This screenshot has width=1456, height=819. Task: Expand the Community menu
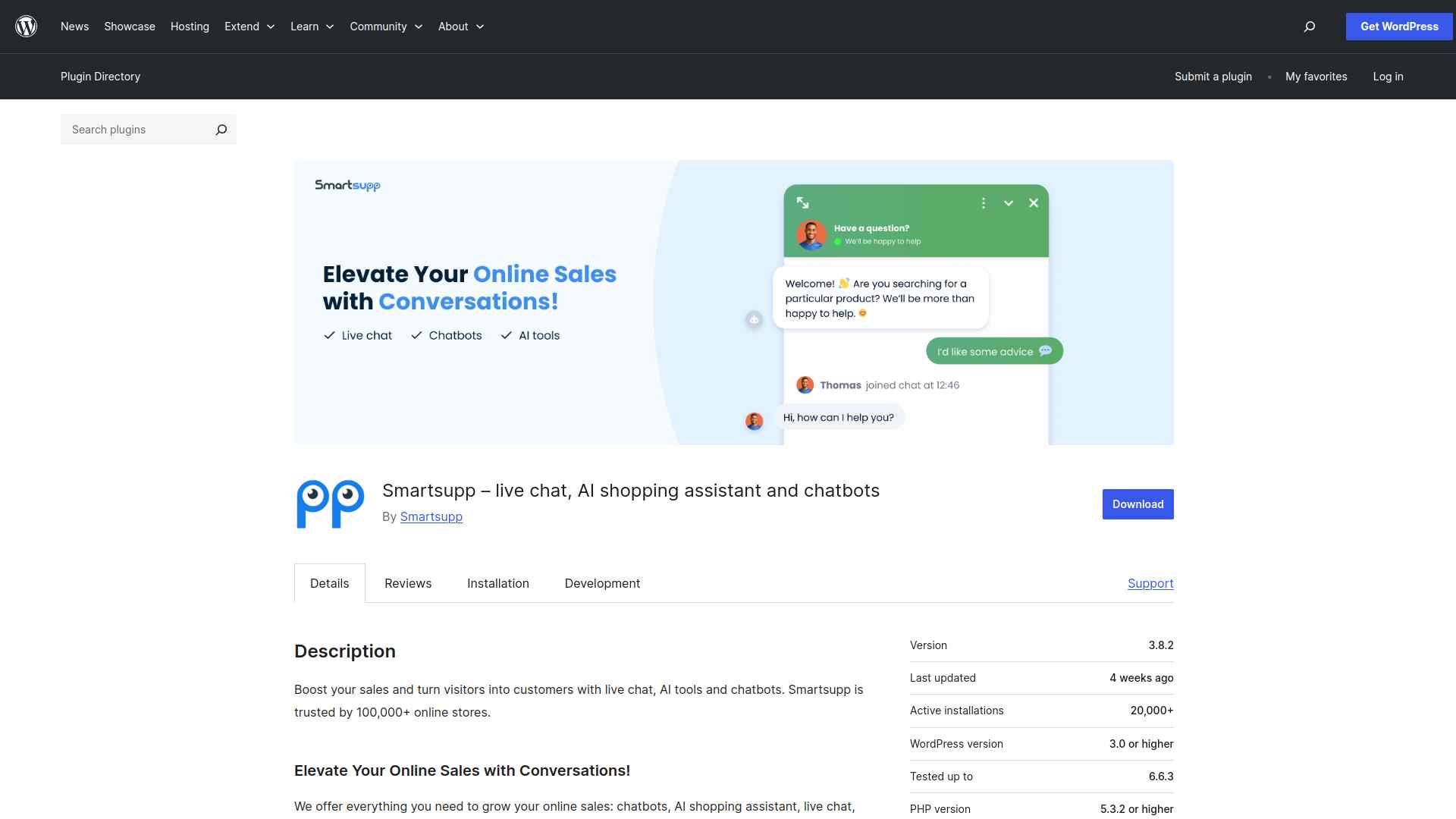(x=386, y=27)
